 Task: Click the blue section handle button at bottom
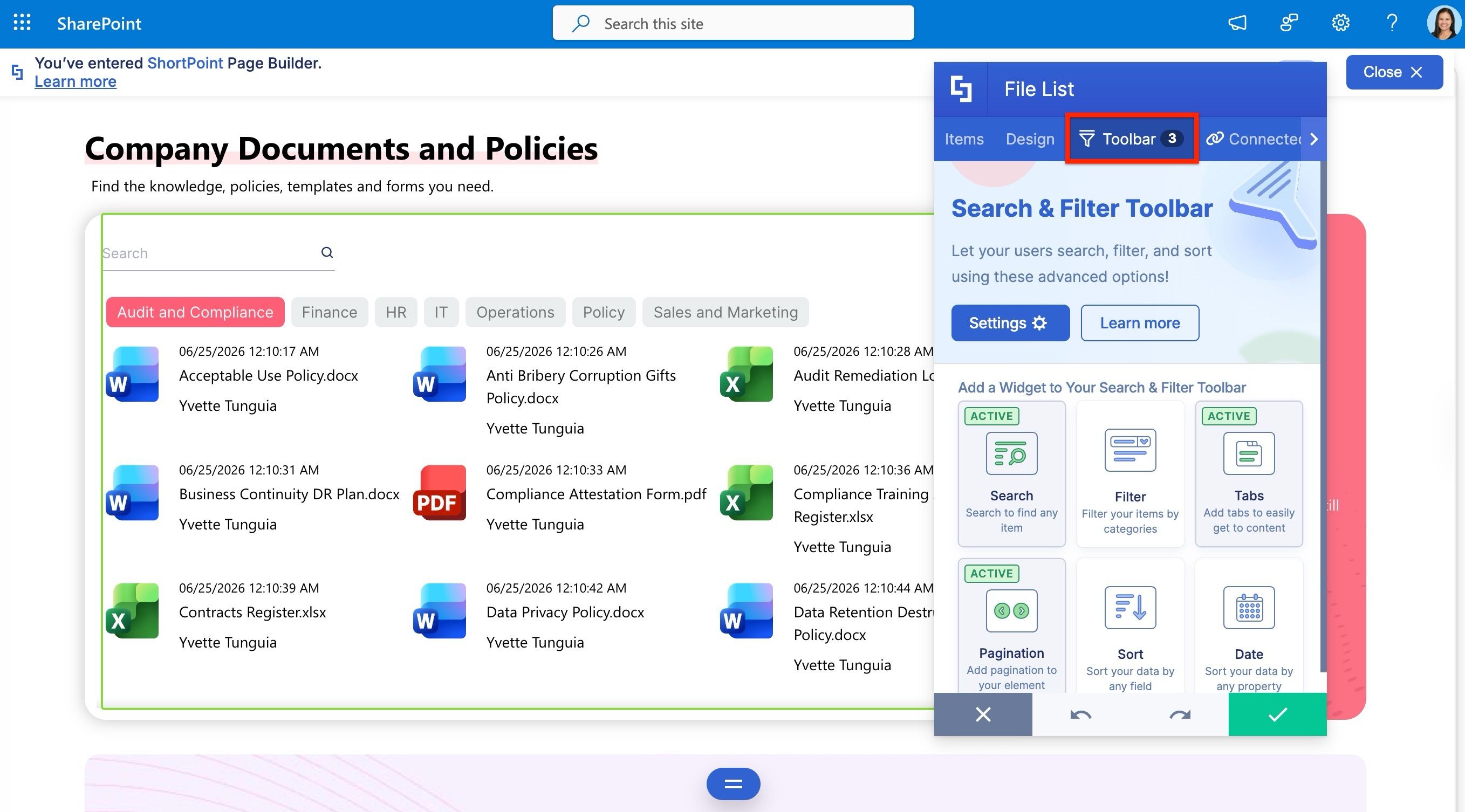pos(733,784)
